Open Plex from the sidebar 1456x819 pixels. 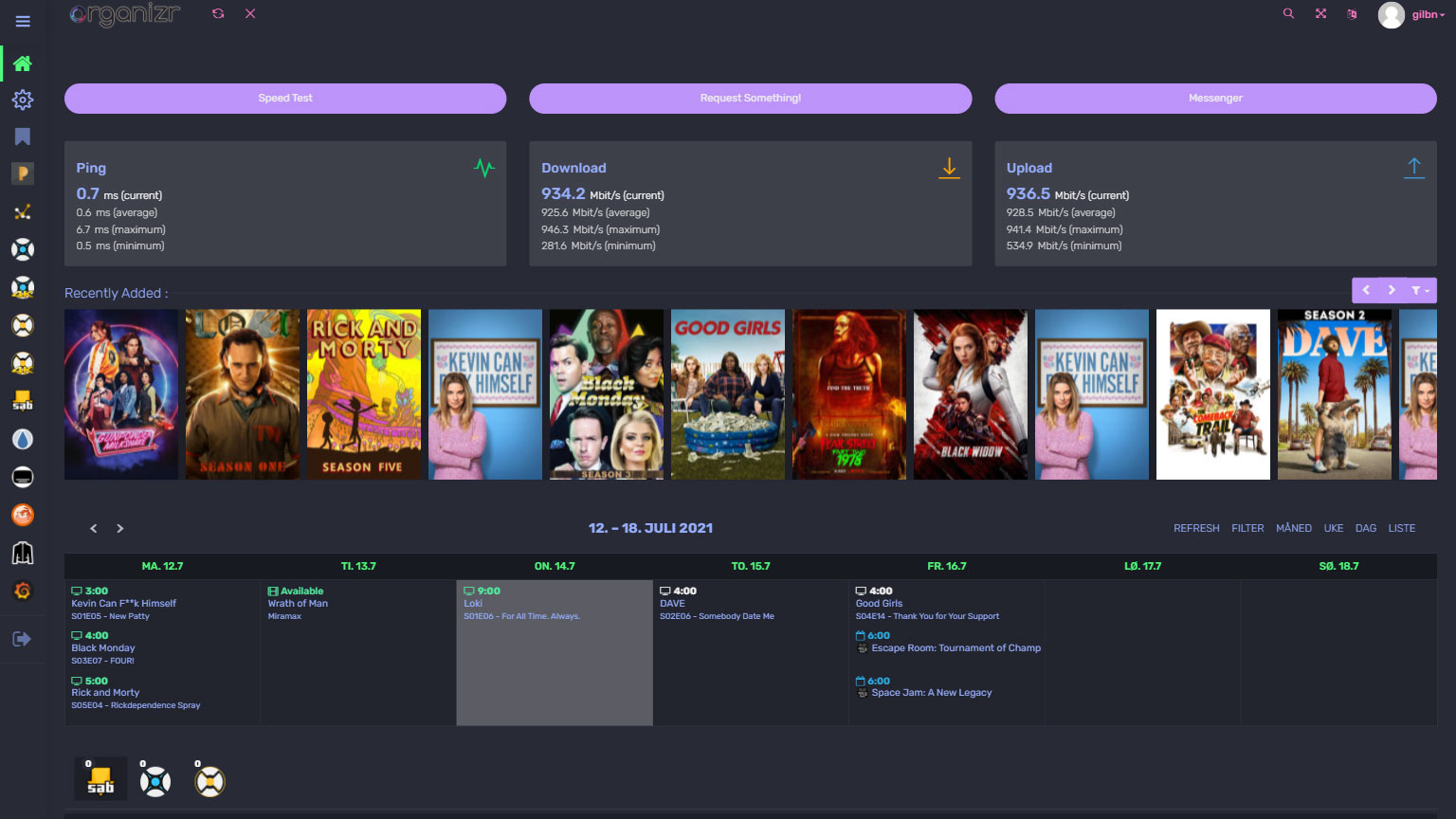23,173
